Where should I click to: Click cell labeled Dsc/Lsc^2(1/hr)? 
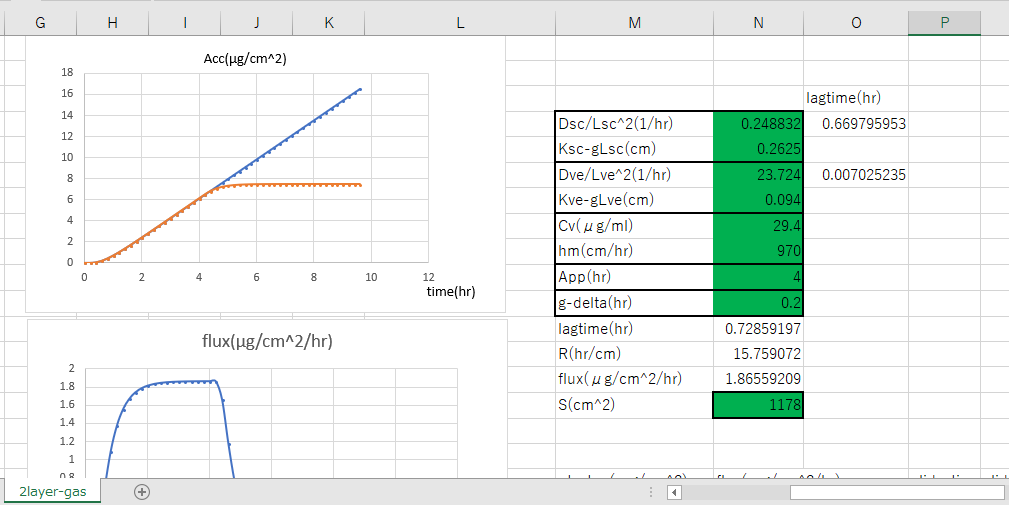tap(634, 124)
